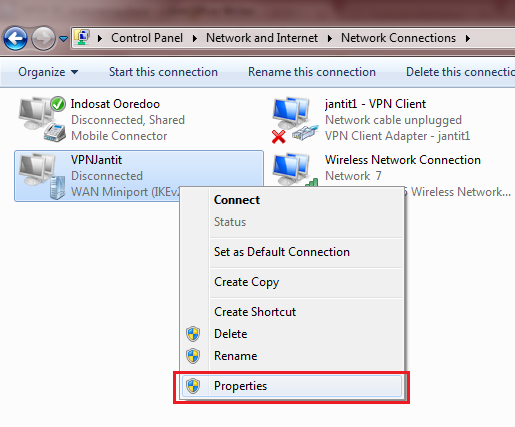
Task: Click Start this connection
Action: point(163,72)
